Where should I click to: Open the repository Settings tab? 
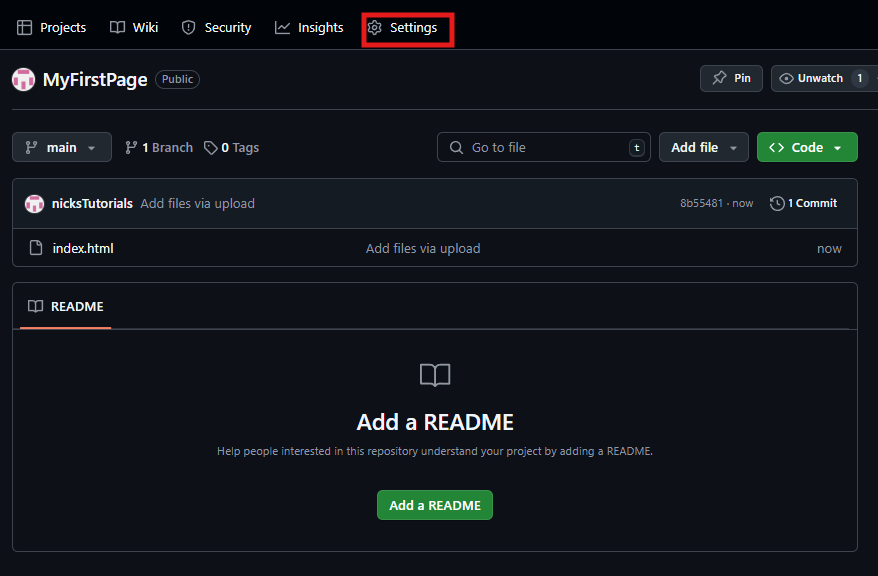click(x=403, y=27)
